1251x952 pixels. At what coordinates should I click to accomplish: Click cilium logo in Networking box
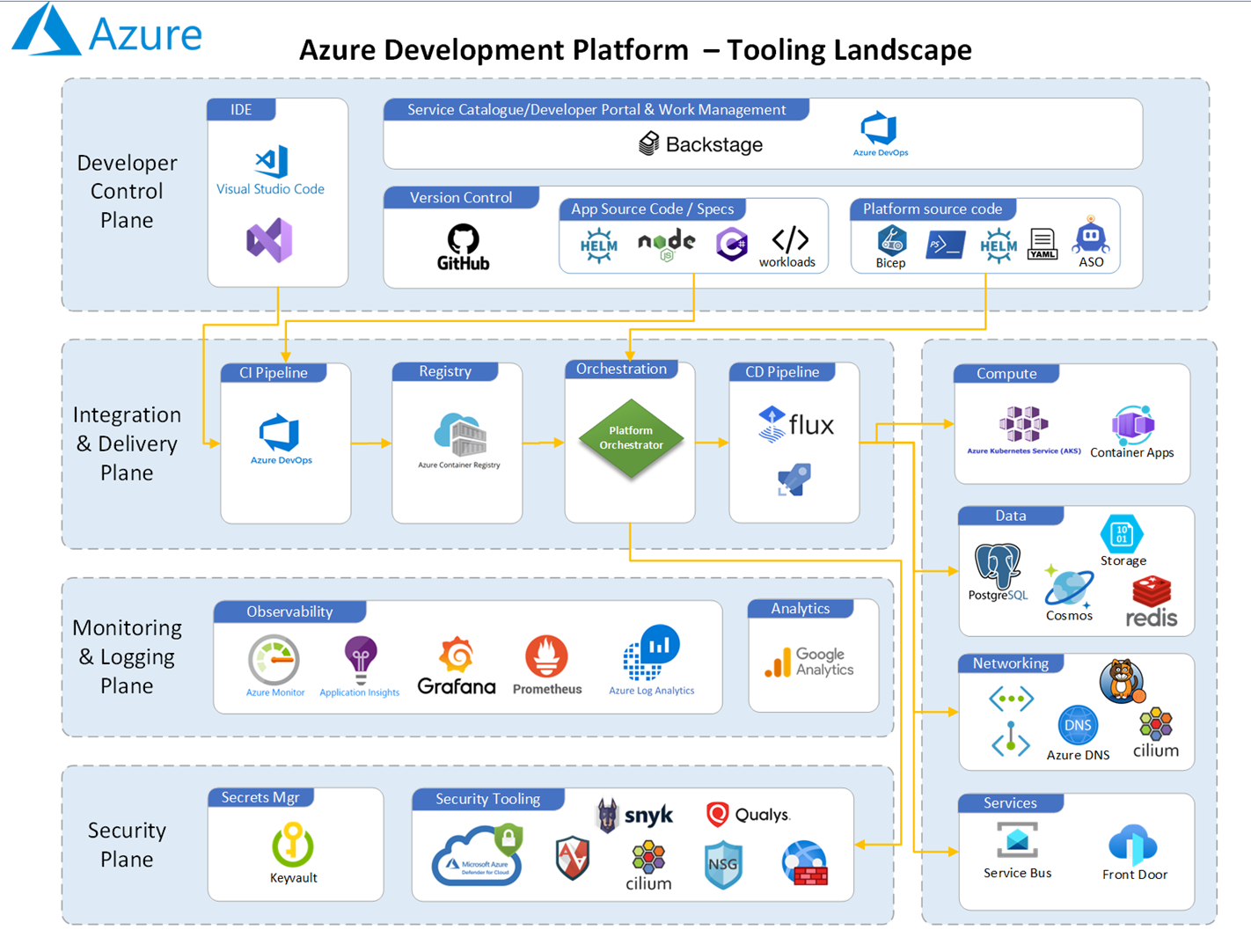[x=1155, y=733]
